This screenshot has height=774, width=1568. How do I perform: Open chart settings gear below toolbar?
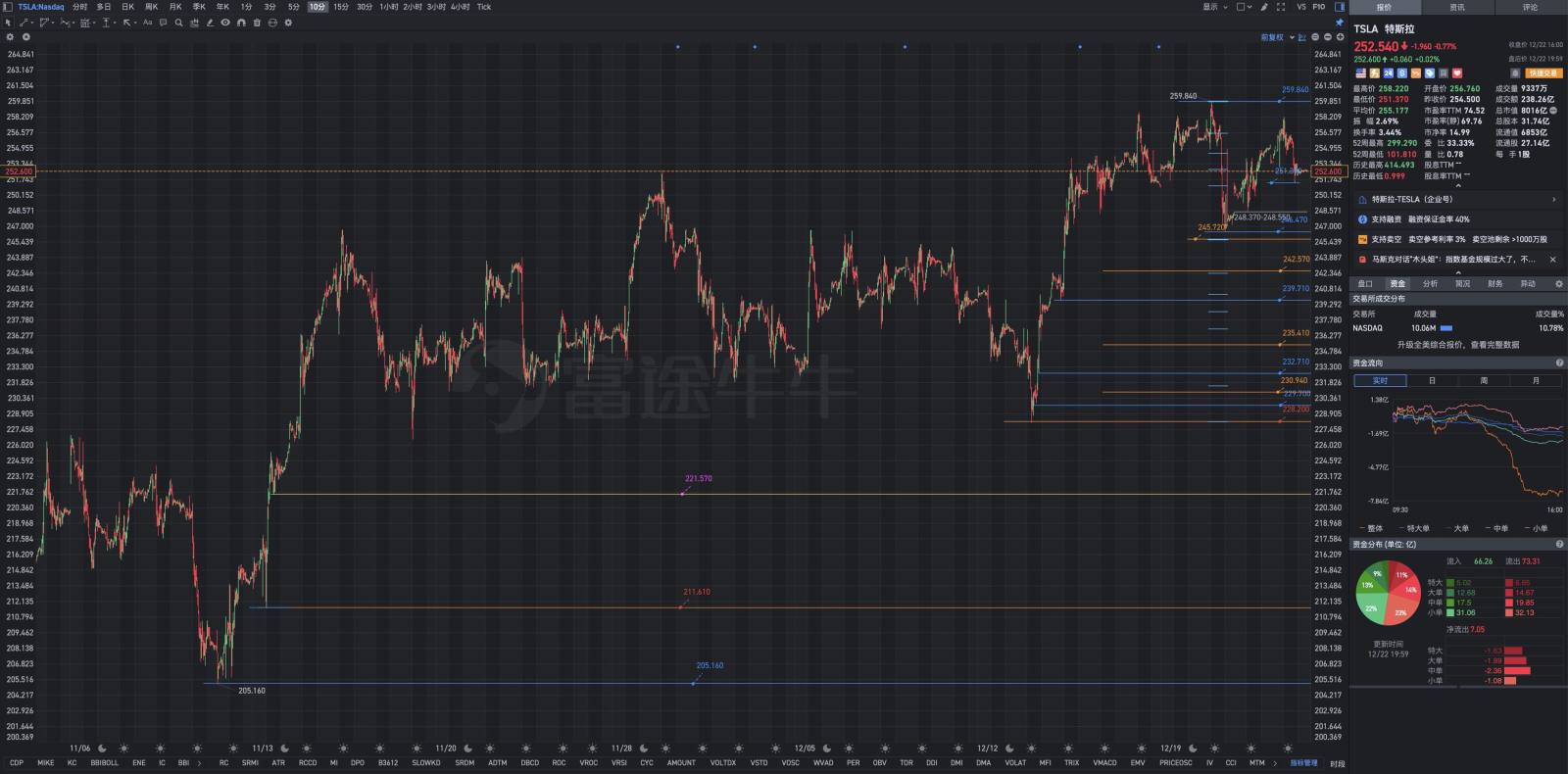click(x=10, y=37)
